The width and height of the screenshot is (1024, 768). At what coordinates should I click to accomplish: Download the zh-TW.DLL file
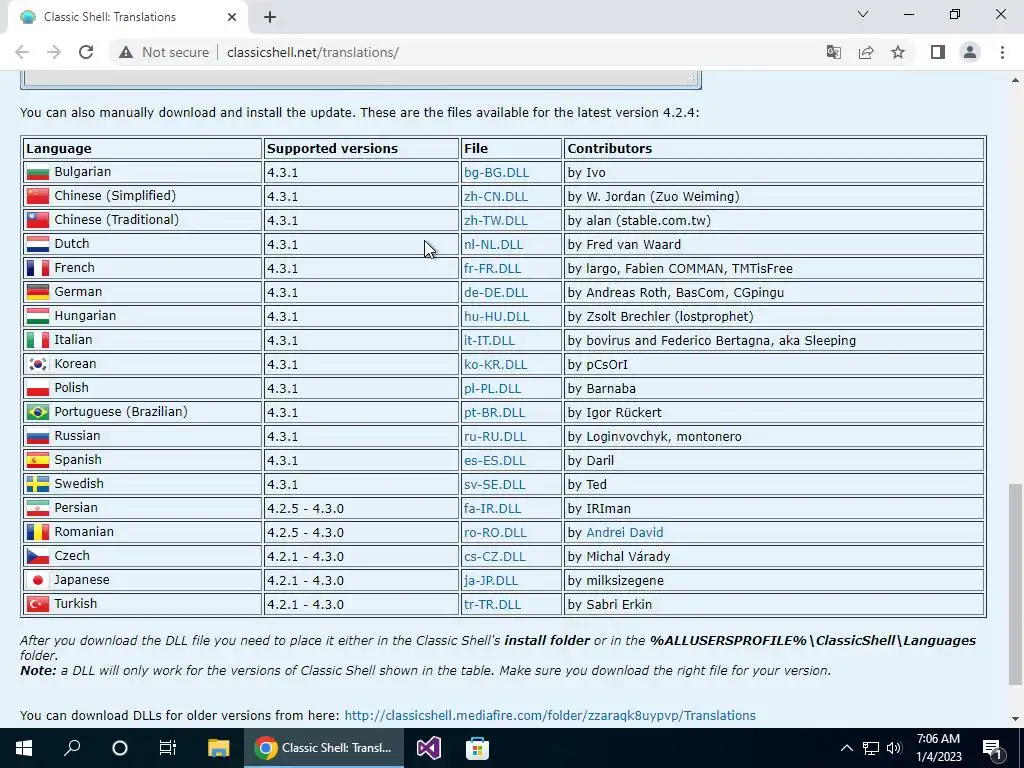point(495,221)
